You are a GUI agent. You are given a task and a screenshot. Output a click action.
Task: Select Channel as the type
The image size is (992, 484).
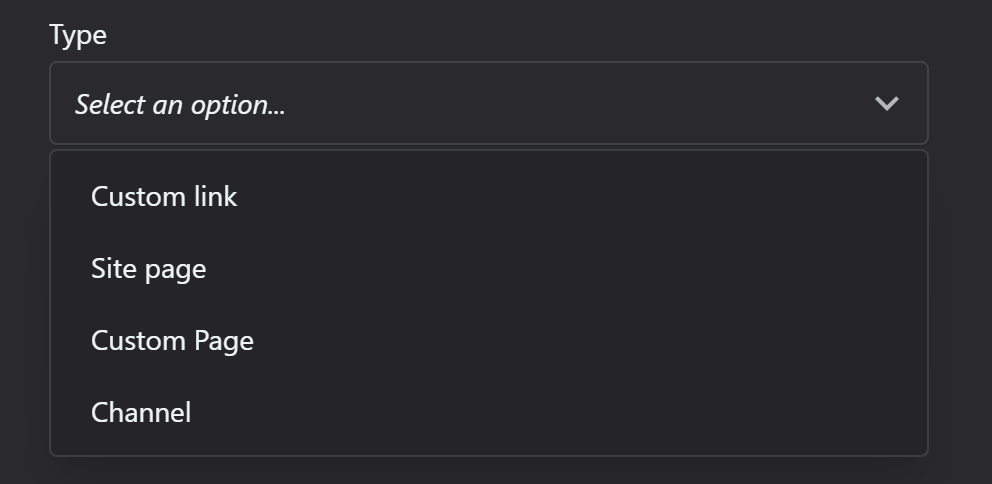488,413
